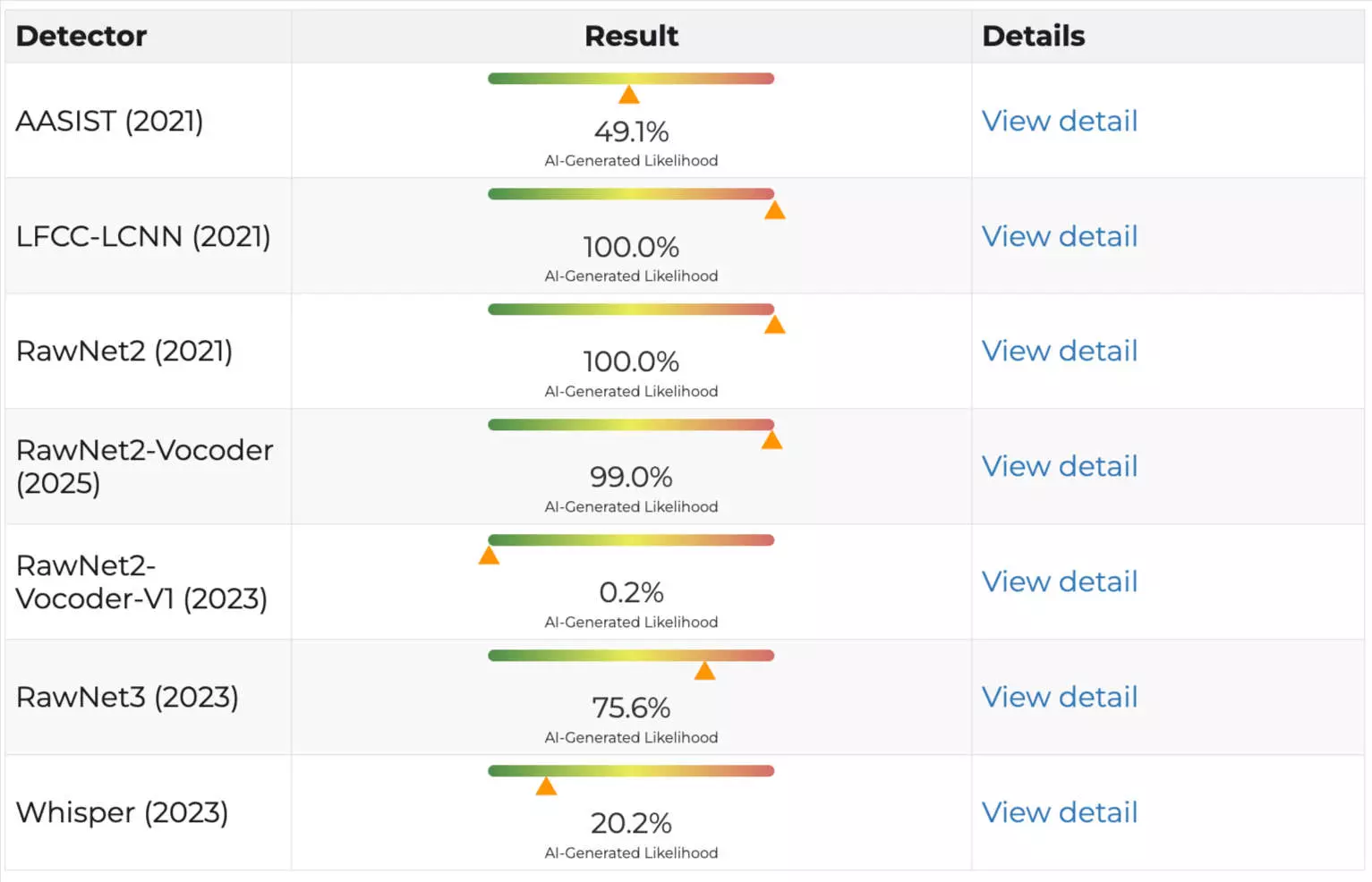Open View detail for RawNet2 (2021)
1372x882 pixels.
point(1059,351)
